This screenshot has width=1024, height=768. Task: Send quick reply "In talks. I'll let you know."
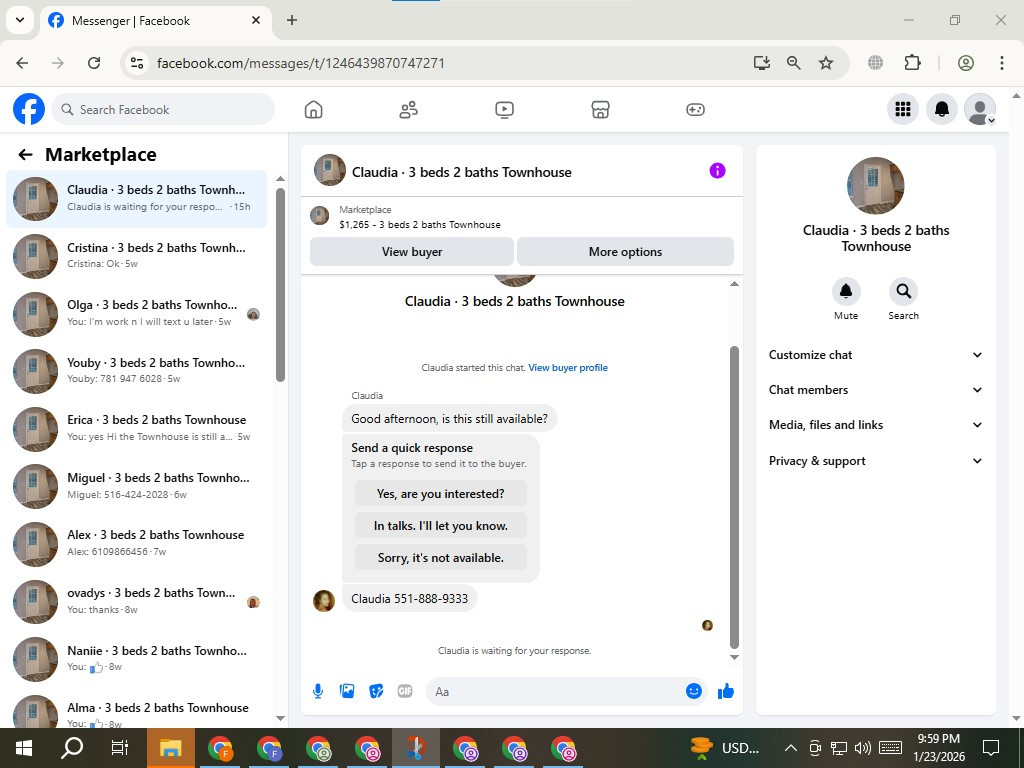441,526
